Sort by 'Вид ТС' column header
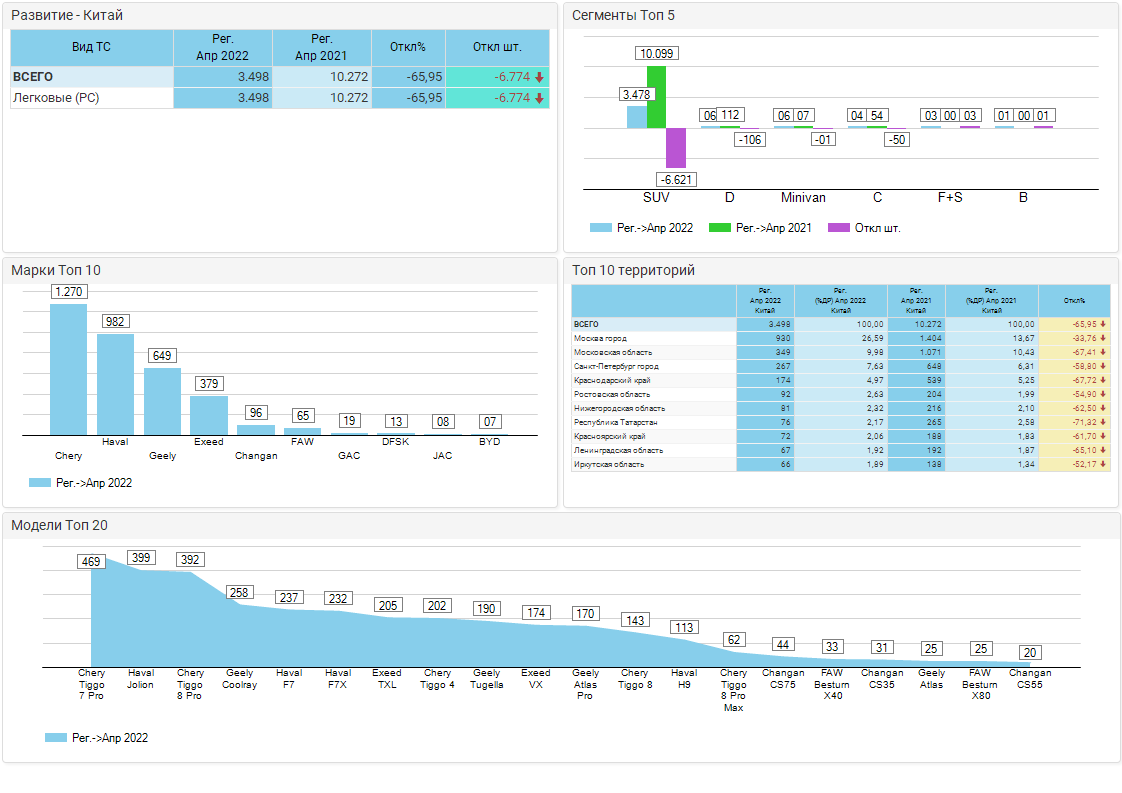 [91, 47]
